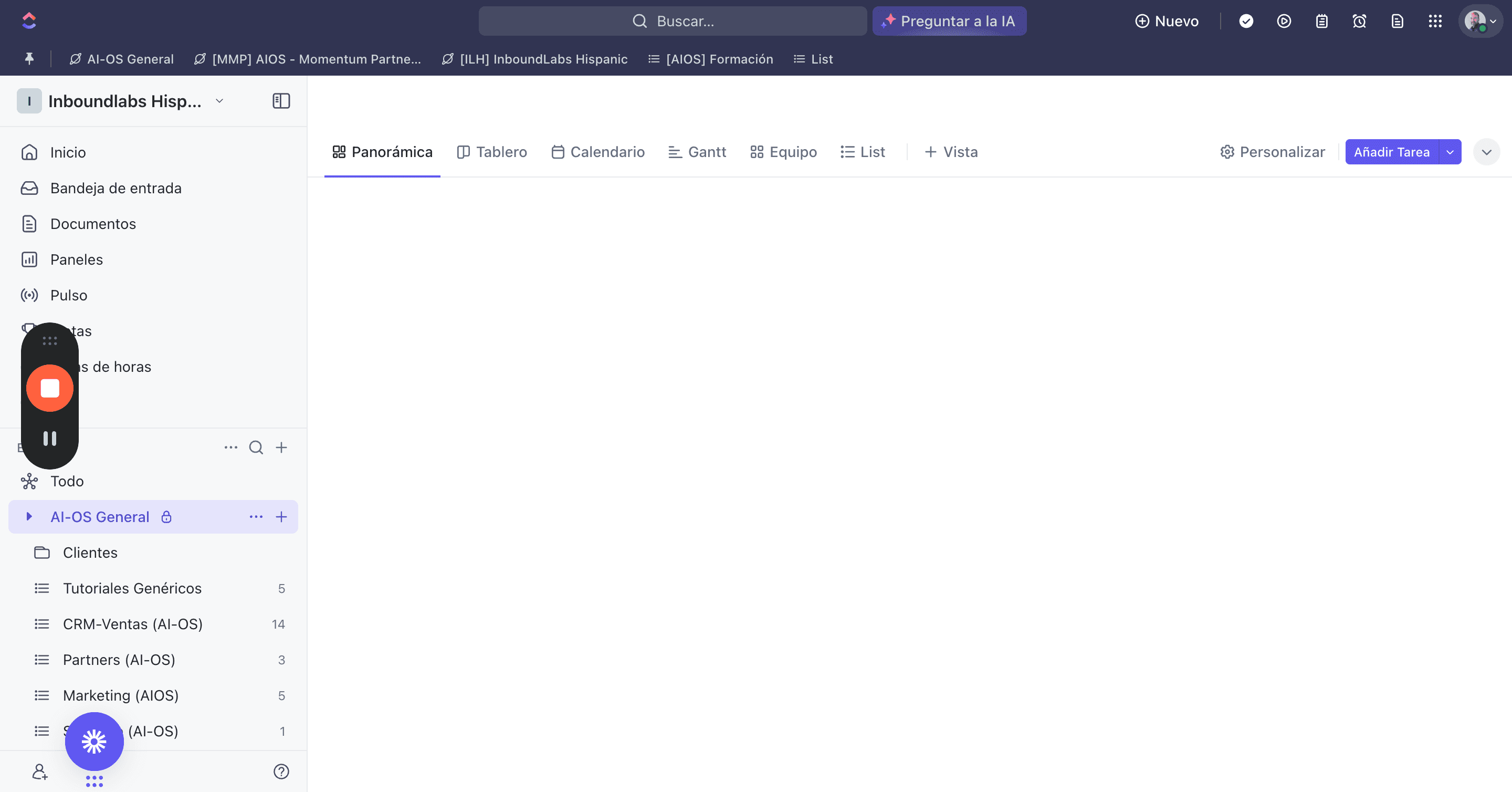Viewport: 1512px width, 792px height.
Task: Create a new space with plus icon
Action: [281, 447]
